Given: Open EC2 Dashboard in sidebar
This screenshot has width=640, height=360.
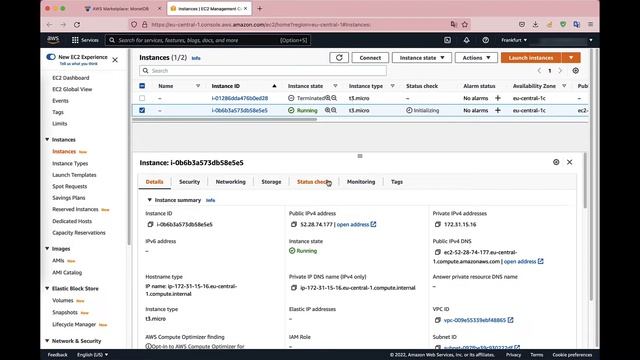Looking at the screenshot, I should tap(71, 78).
